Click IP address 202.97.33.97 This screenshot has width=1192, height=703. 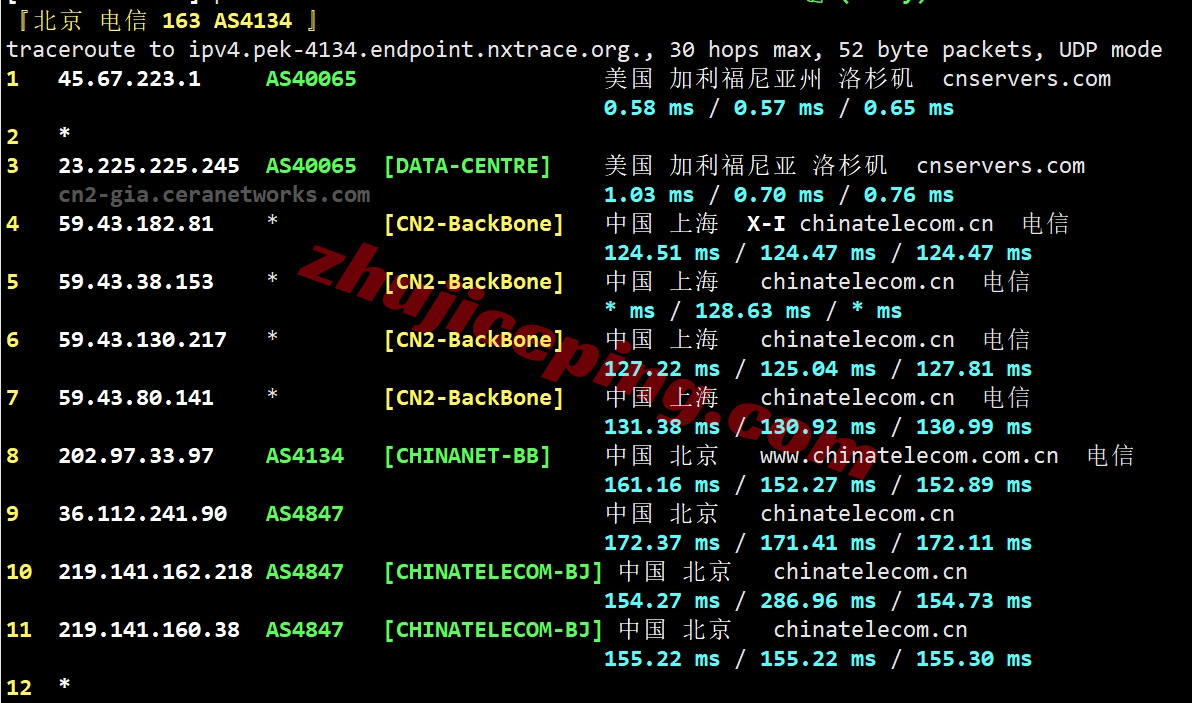[136, 456]
